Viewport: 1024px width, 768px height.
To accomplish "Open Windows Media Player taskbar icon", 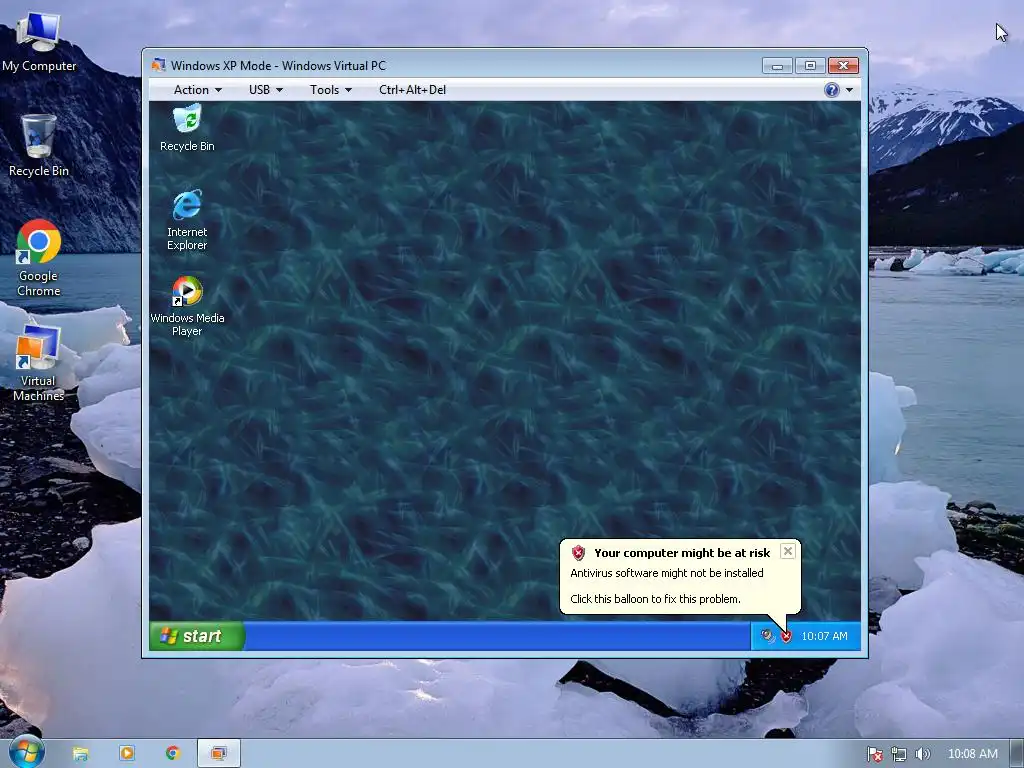I will [127, 754].
